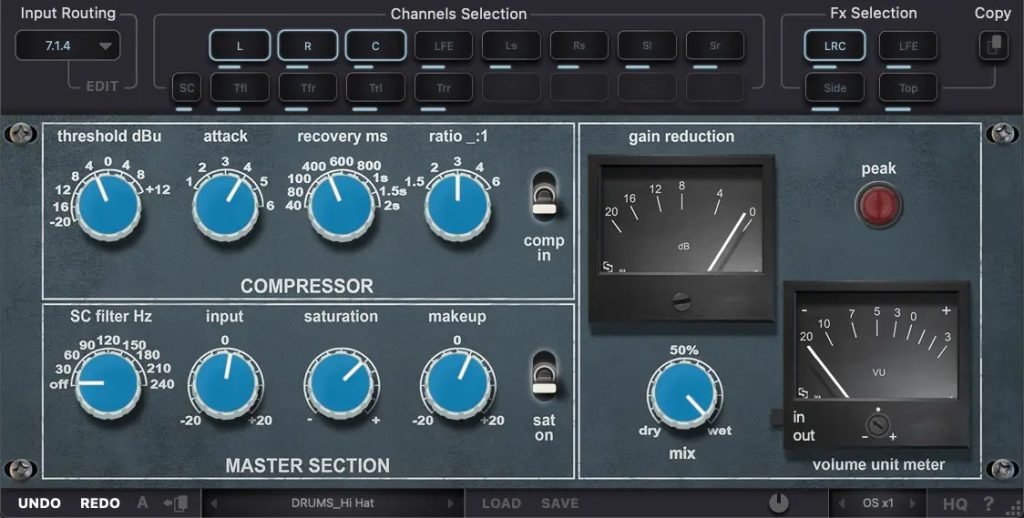Select previous preset with left arrow
Image resolution: width=1024 pixels, height=518 pixels.
click(x=213, y=503)
